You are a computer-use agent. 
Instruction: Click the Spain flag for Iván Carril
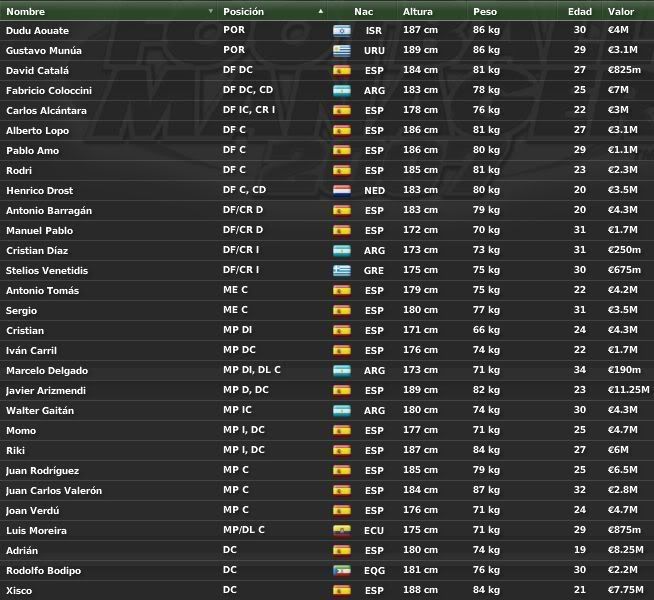[342, 351]
